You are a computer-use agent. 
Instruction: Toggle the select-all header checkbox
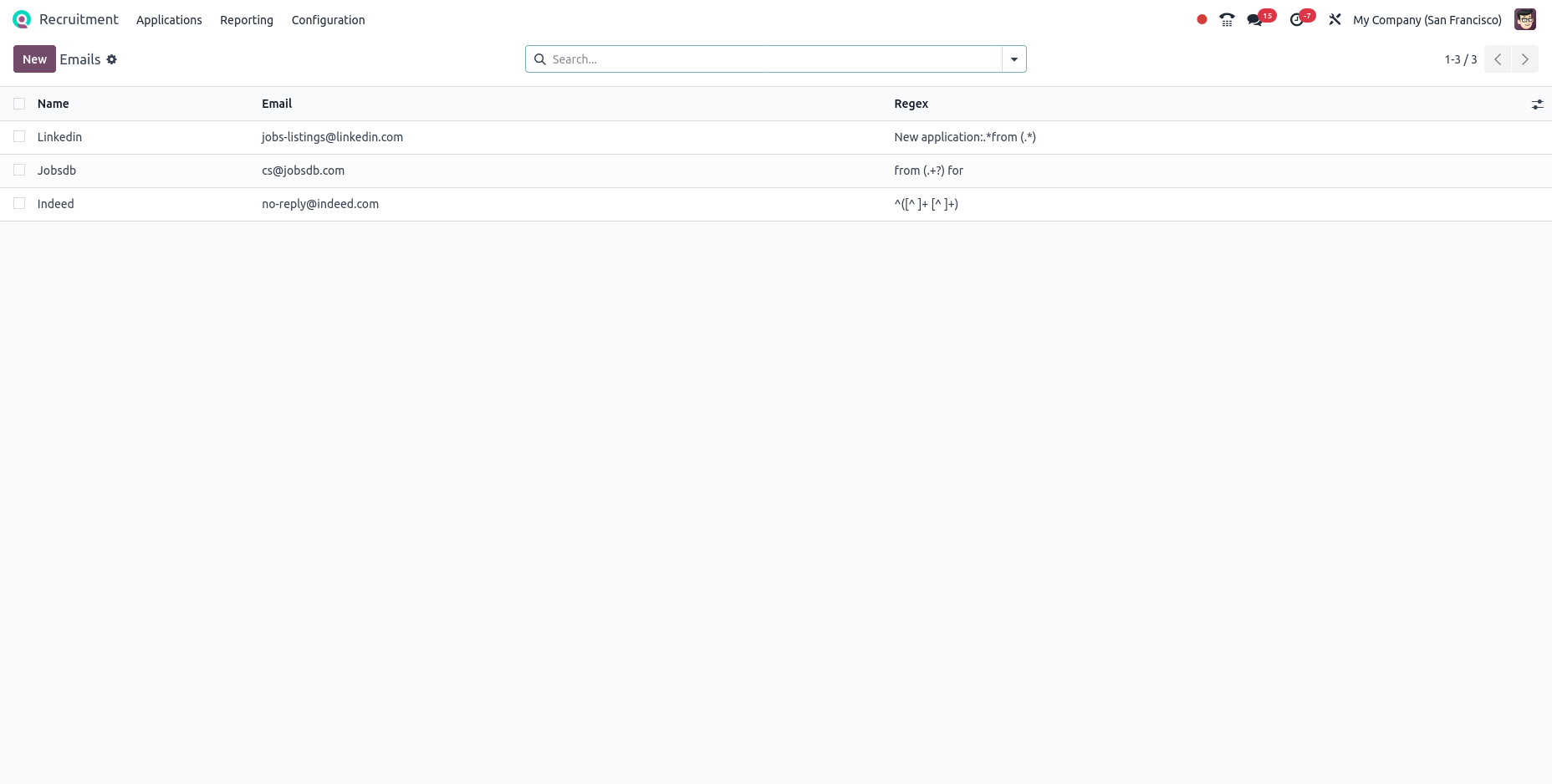coord(19,104)
